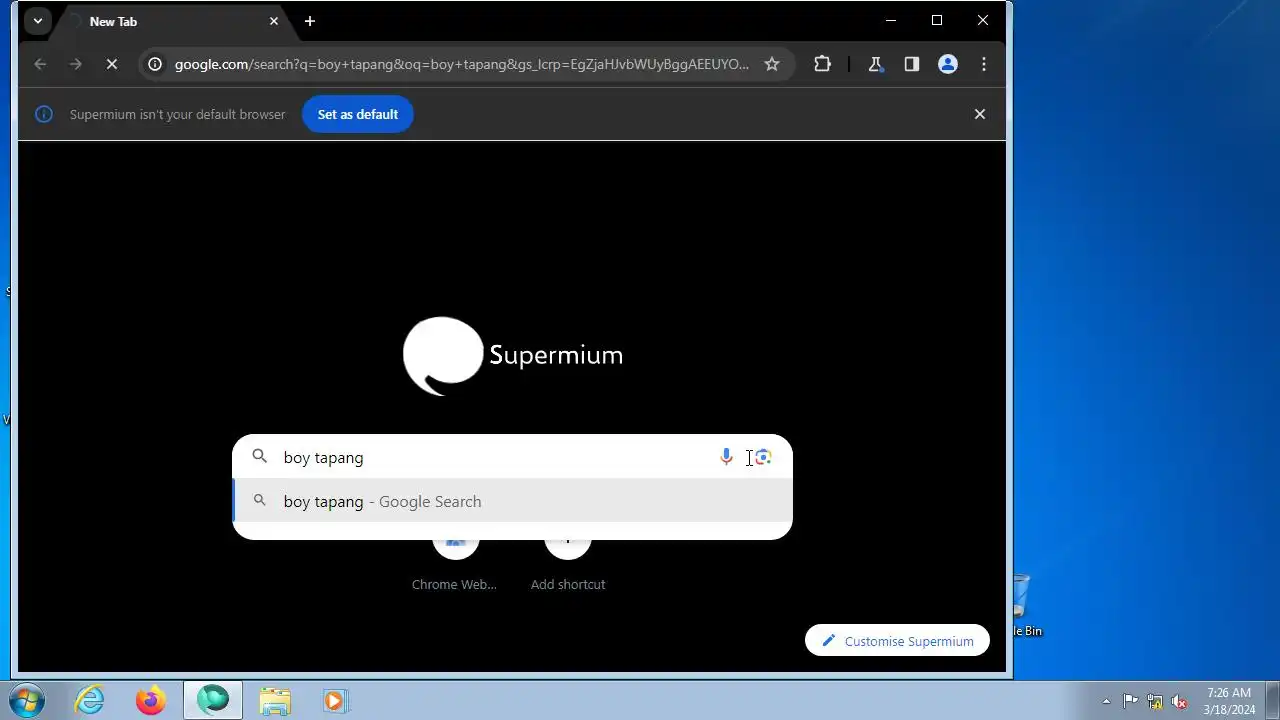
Task: Search by image with the lens icon
Action: (x=763, y=457)
